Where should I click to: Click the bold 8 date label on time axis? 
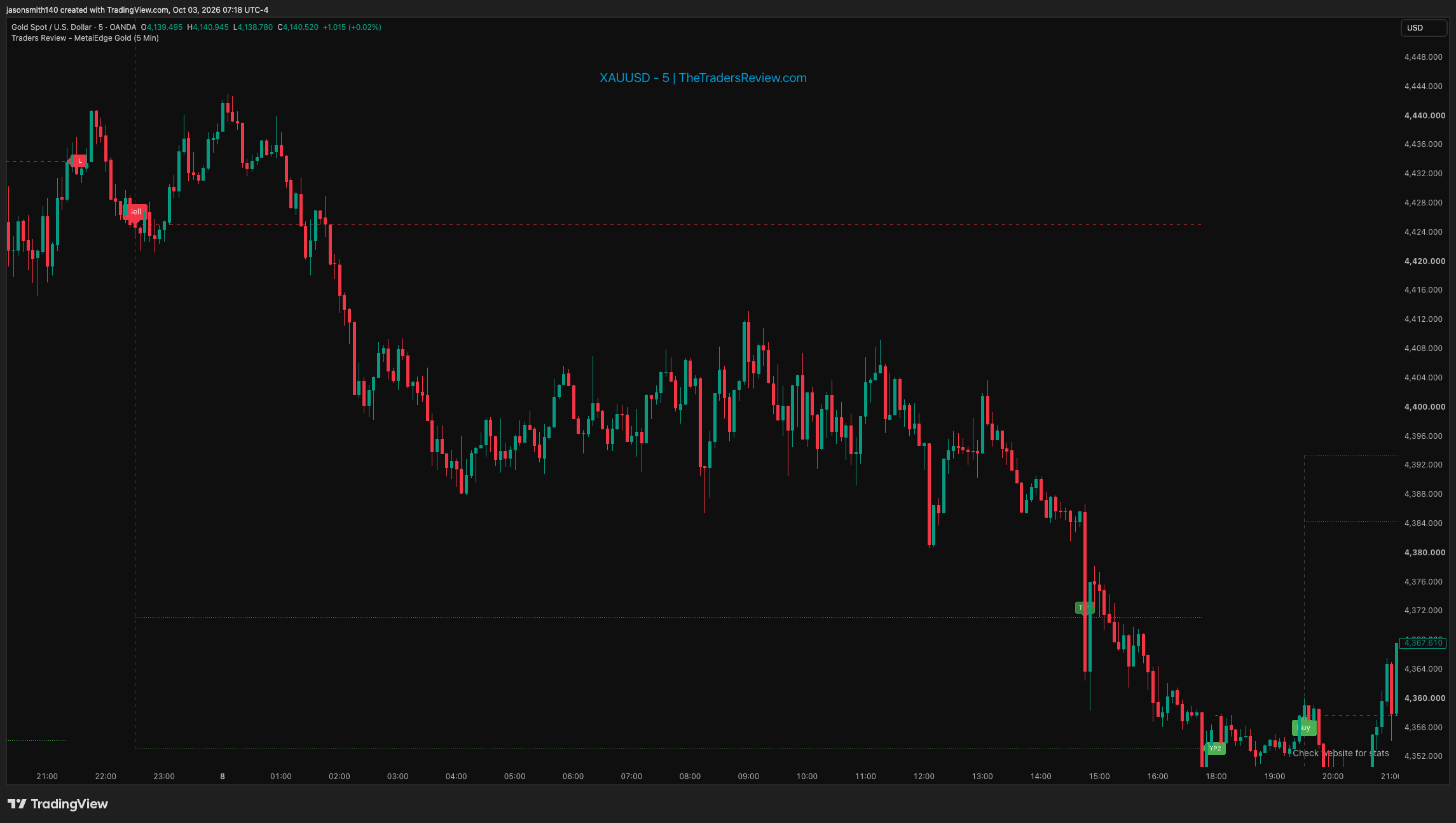(223, 777)
